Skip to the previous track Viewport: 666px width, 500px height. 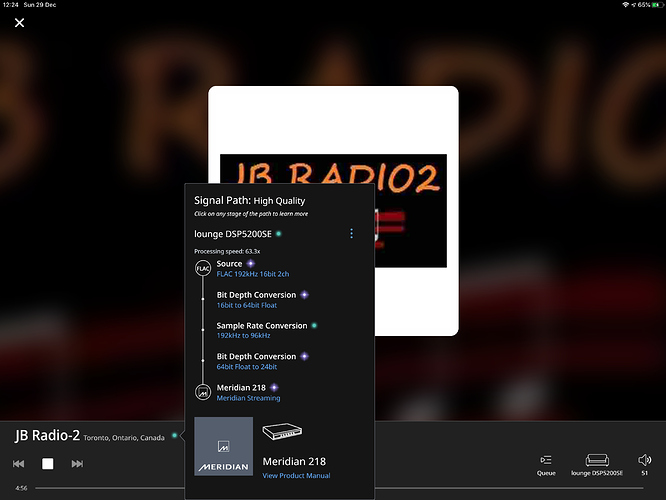18,463
